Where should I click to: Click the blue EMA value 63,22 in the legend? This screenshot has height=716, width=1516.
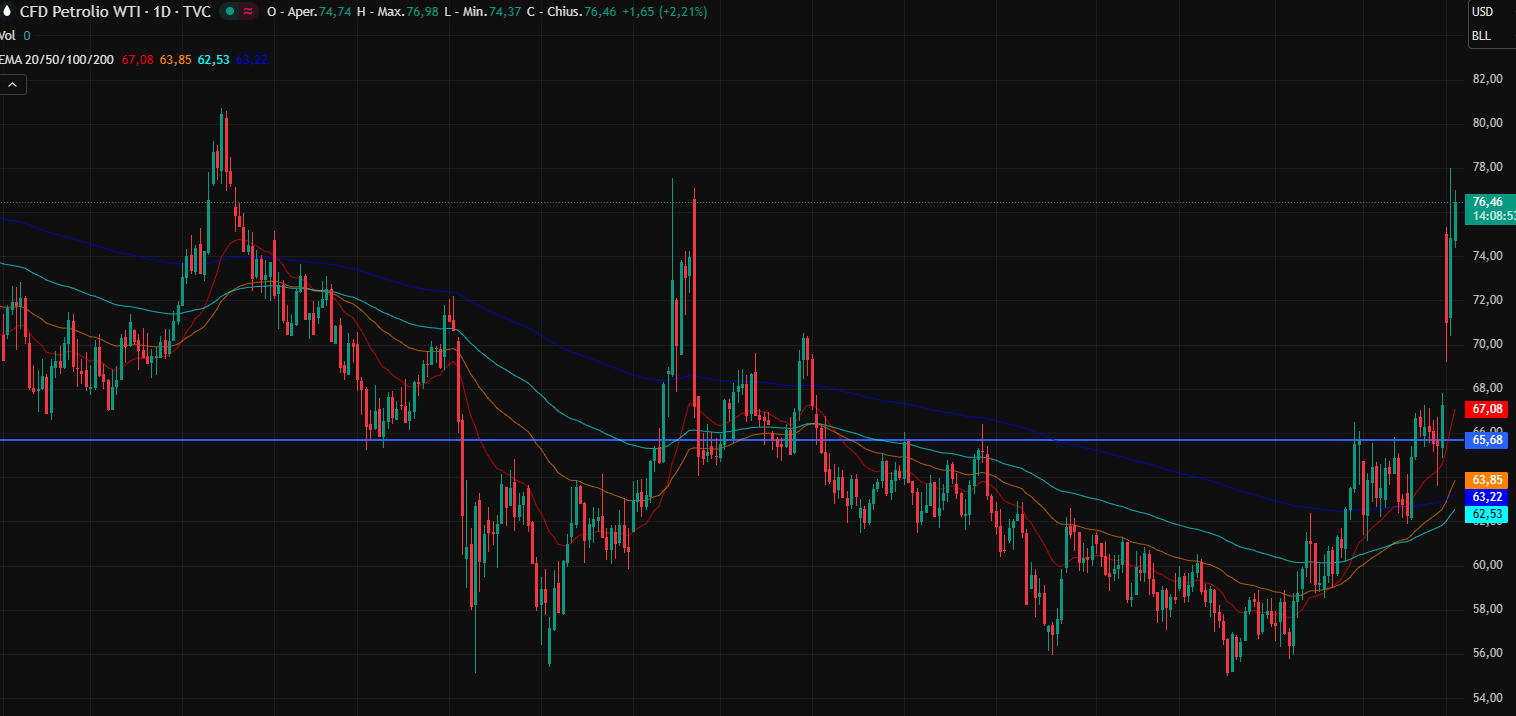pyautogui.click(x=252, y=60)
